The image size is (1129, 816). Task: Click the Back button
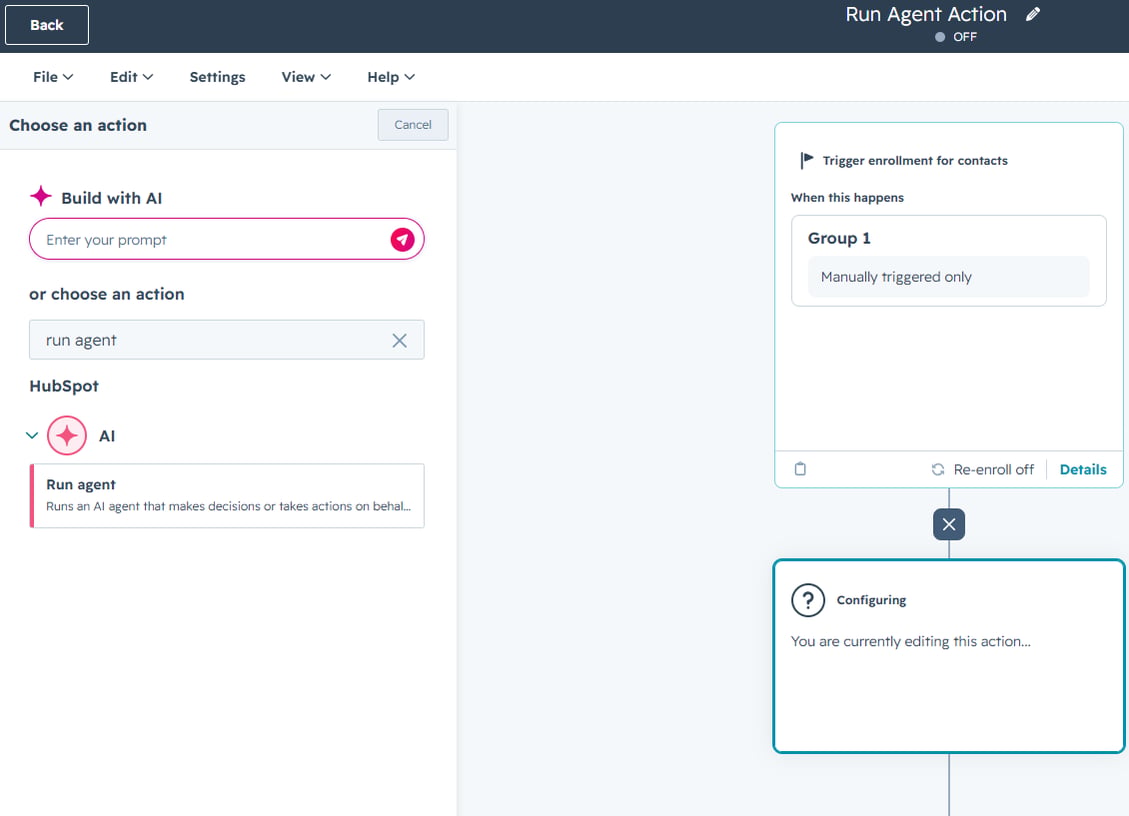tap(47, 25)
